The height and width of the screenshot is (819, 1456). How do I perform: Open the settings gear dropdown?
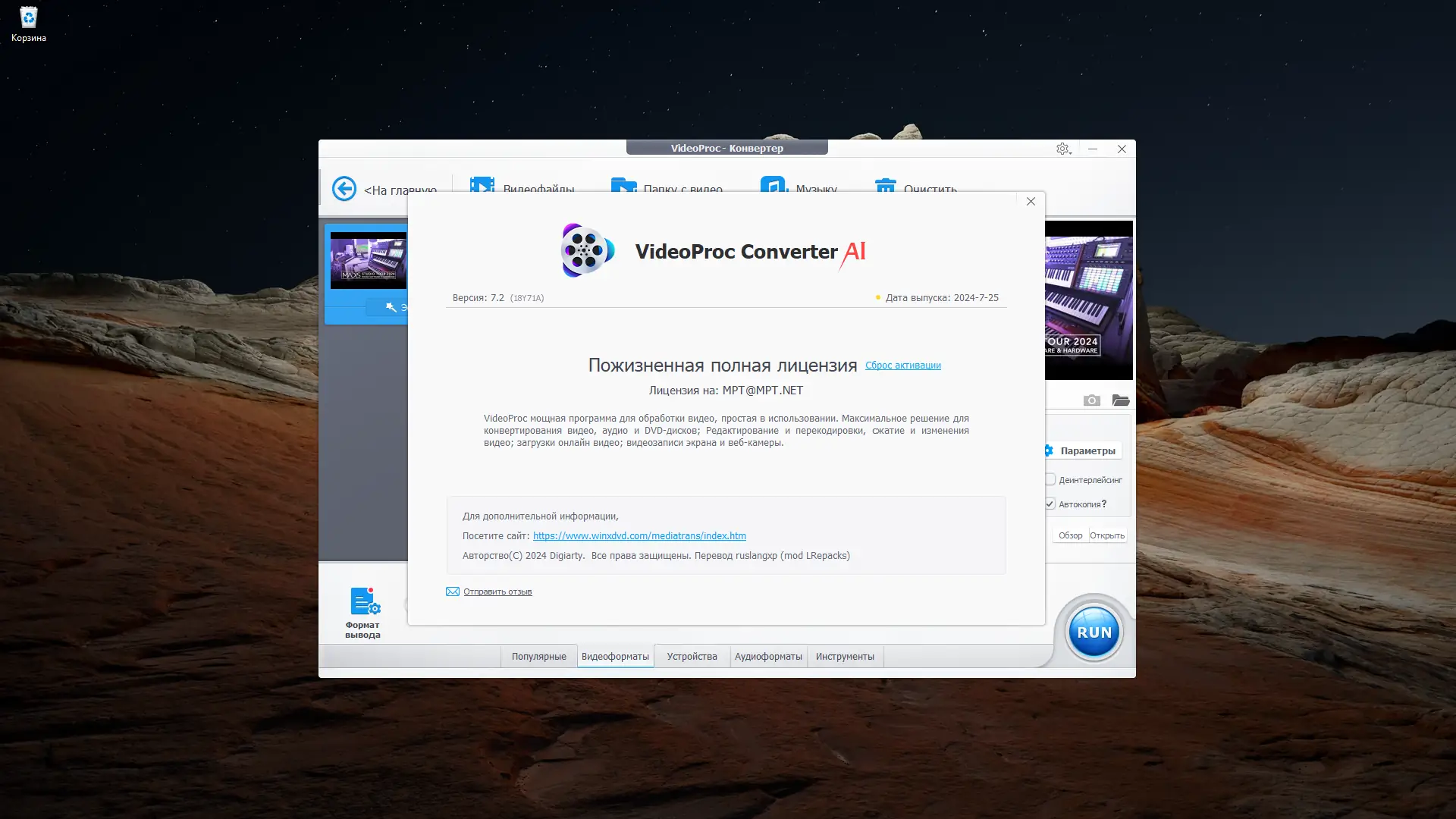tap(1063, 149)
